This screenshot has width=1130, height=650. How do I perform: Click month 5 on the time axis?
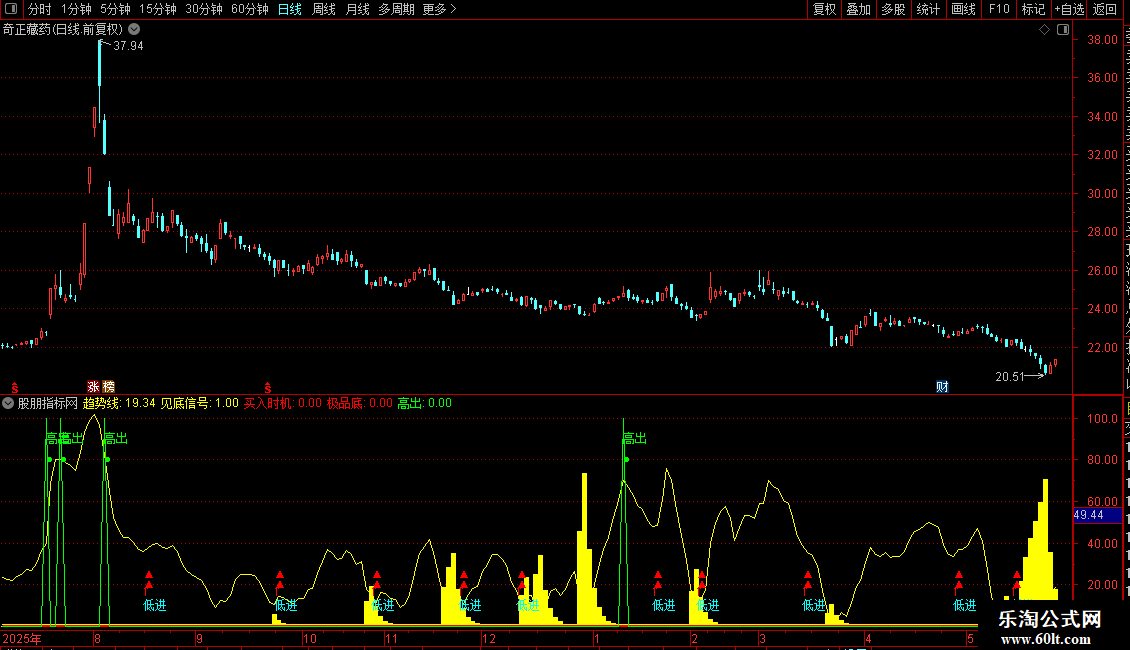pyautogui.click(x=970, y=638)
